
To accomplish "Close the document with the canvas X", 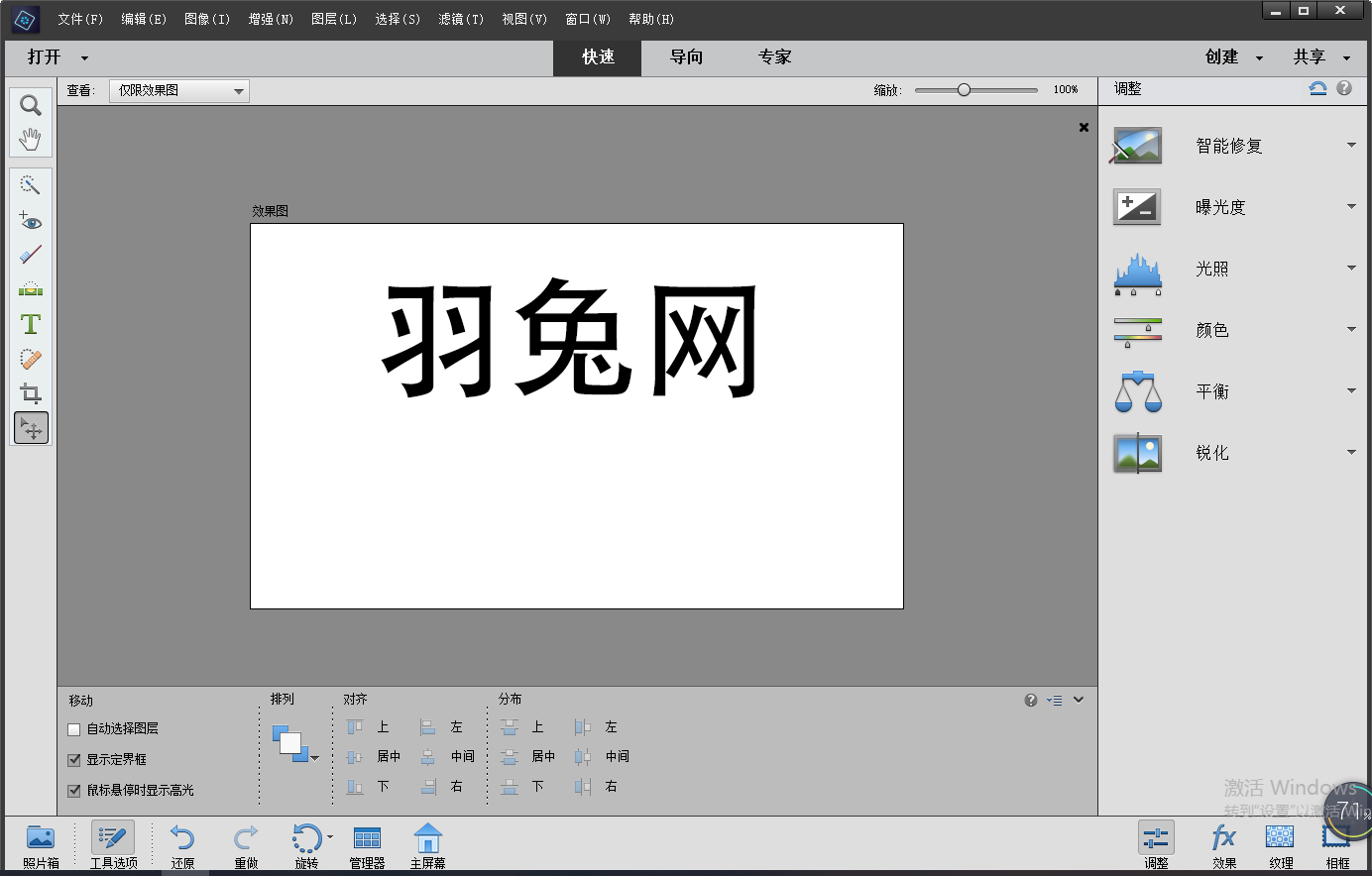I will click(x=1084, y=127).
